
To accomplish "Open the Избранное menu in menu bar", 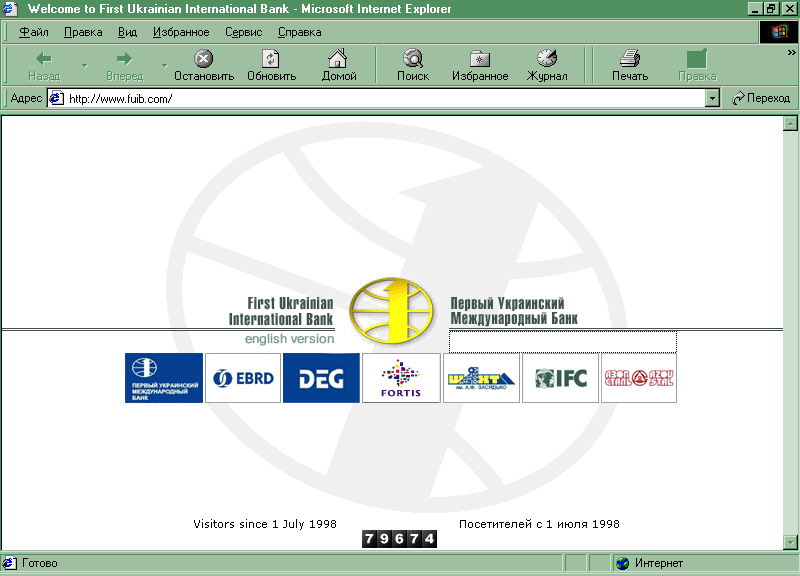I will click(181, 32).
